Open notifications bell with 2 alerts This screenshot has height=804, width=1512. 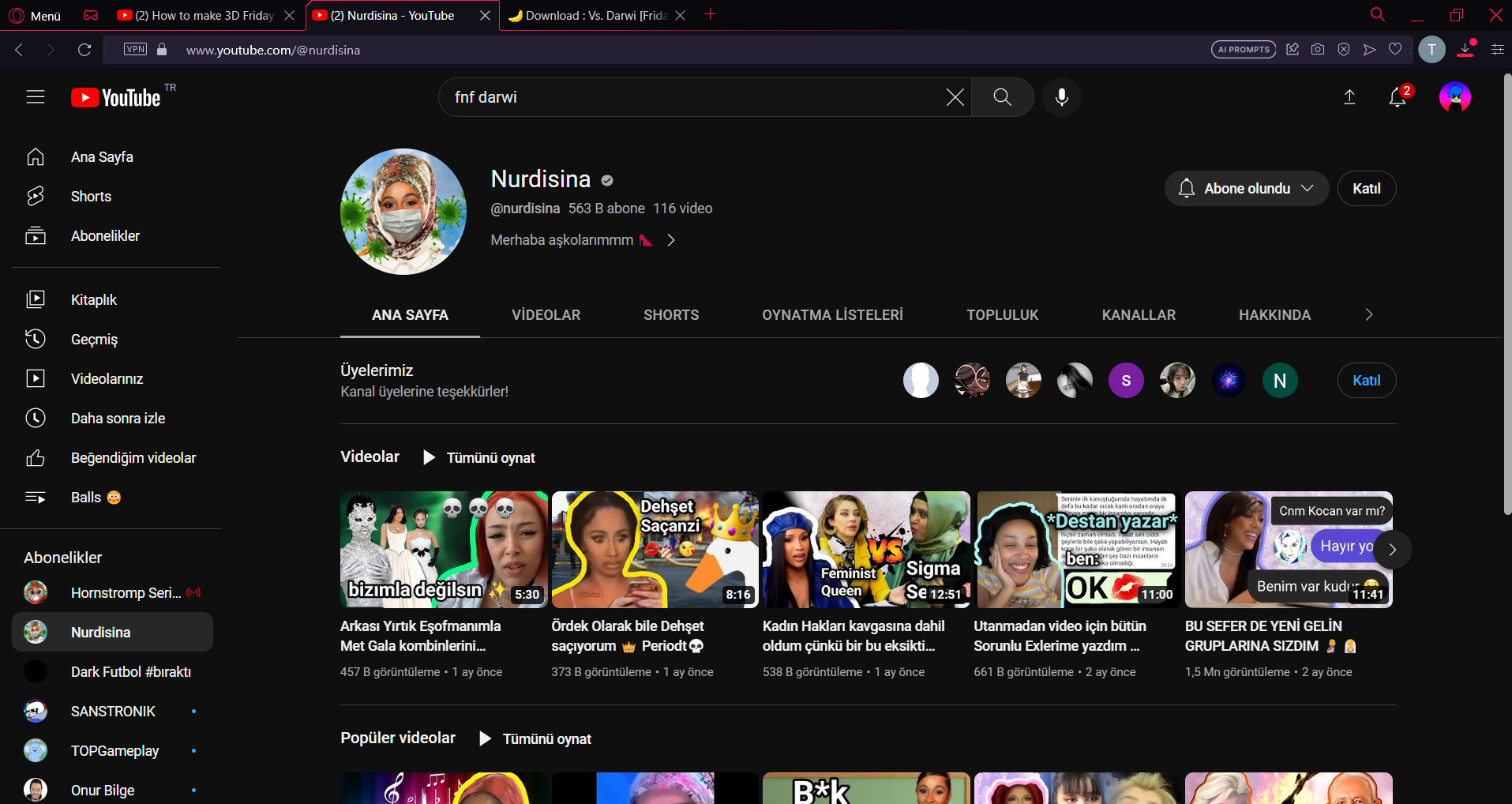coord(1398,97)
